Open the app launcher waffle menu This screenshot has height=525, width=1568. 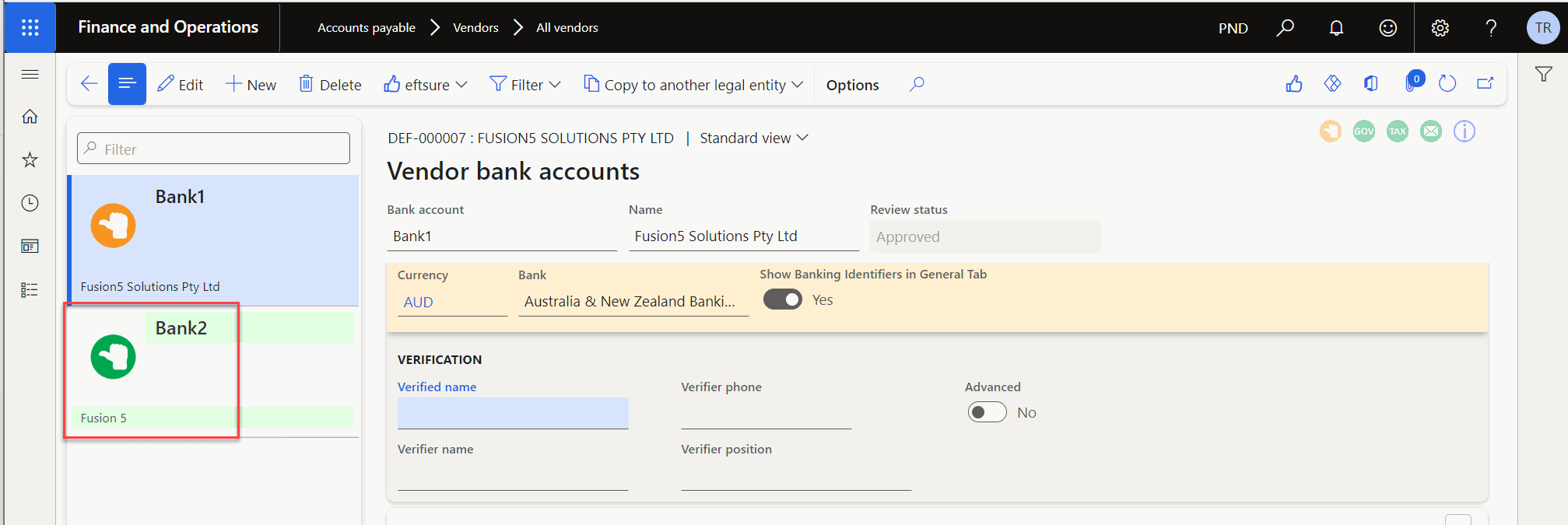pos(30,28)
